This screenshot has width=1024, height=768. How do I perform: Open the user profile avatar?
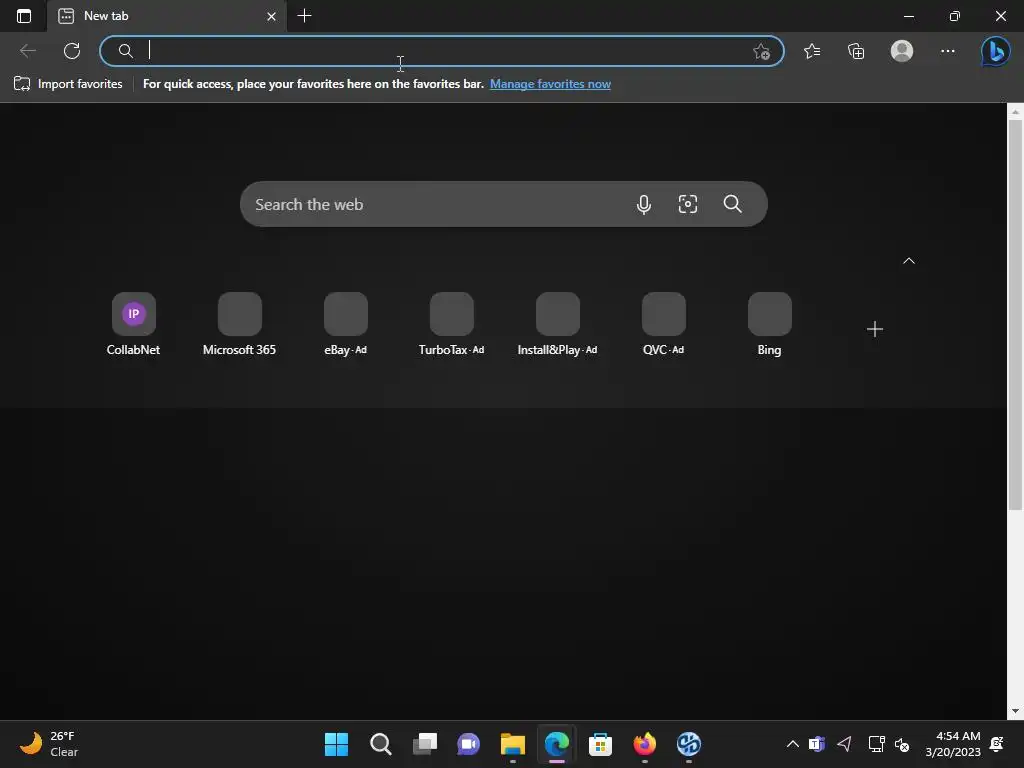click(902, 51)
